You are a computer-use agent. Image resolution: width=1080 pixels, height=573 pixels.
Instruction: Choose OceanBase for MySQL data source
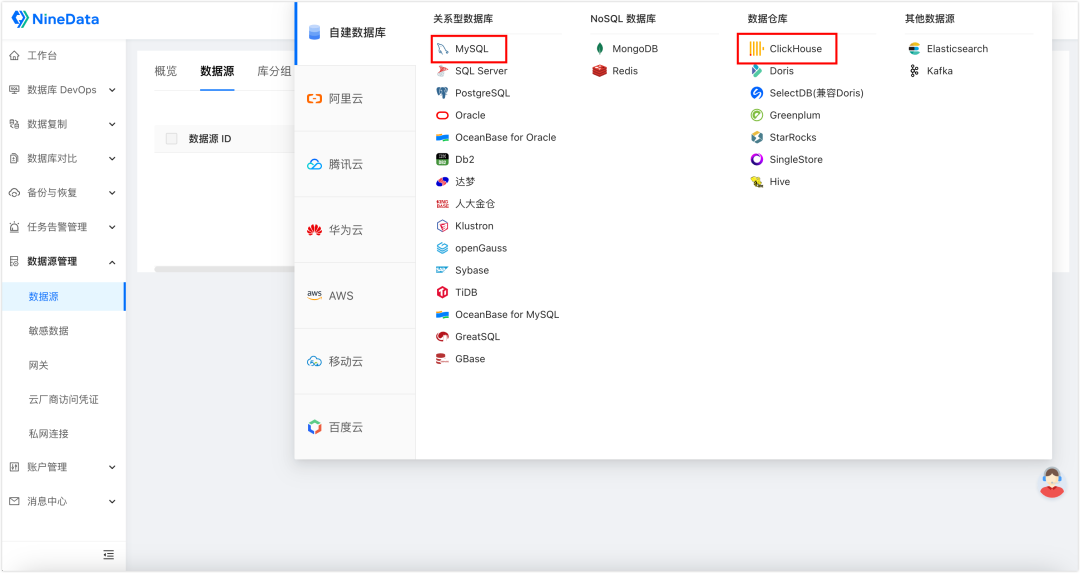click(x=497, y=314)
